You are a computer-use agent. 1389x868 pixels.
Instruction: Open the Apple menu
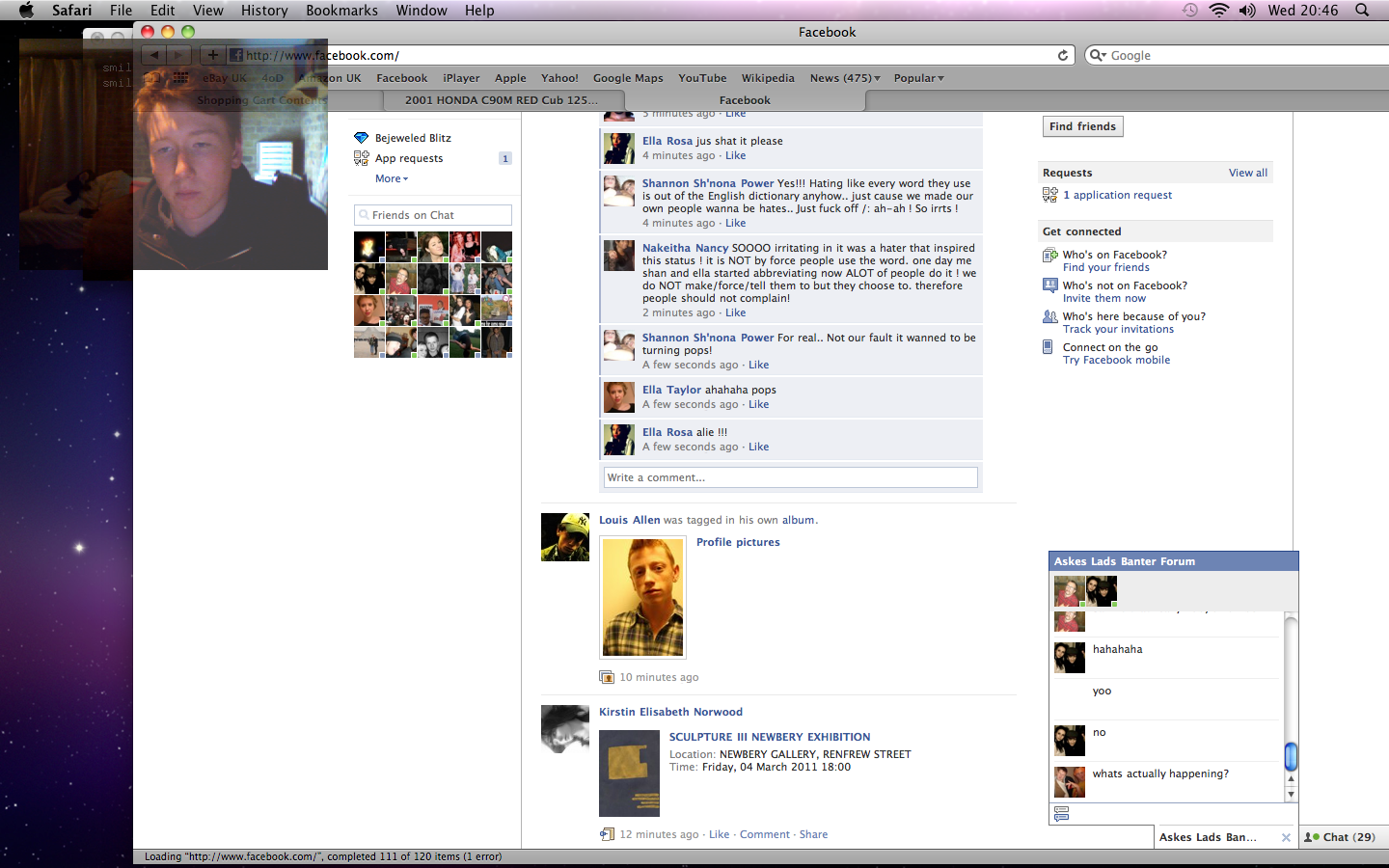26,10
